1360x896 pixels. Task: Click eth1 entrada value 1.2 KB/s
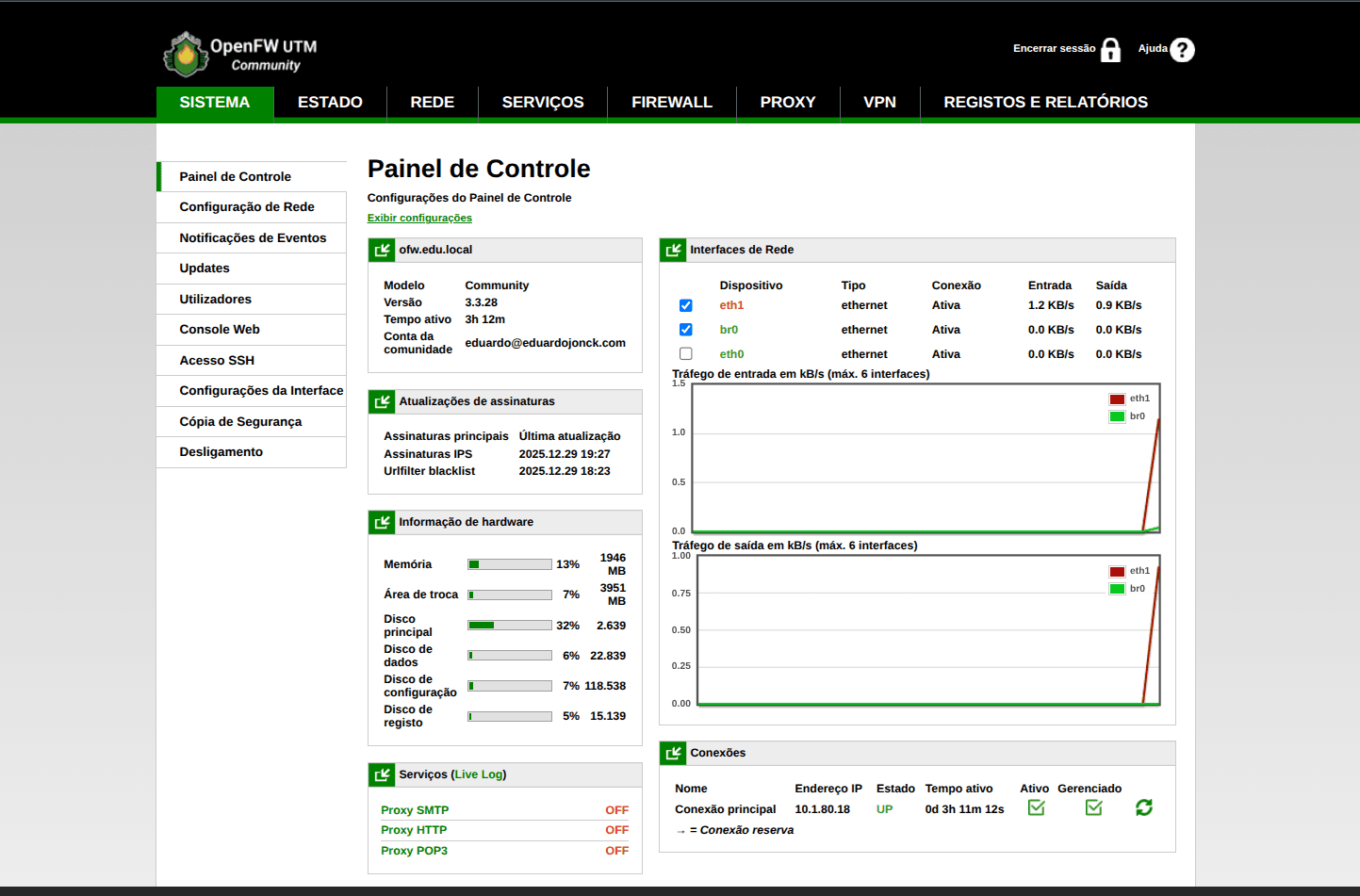(1051, 305)
